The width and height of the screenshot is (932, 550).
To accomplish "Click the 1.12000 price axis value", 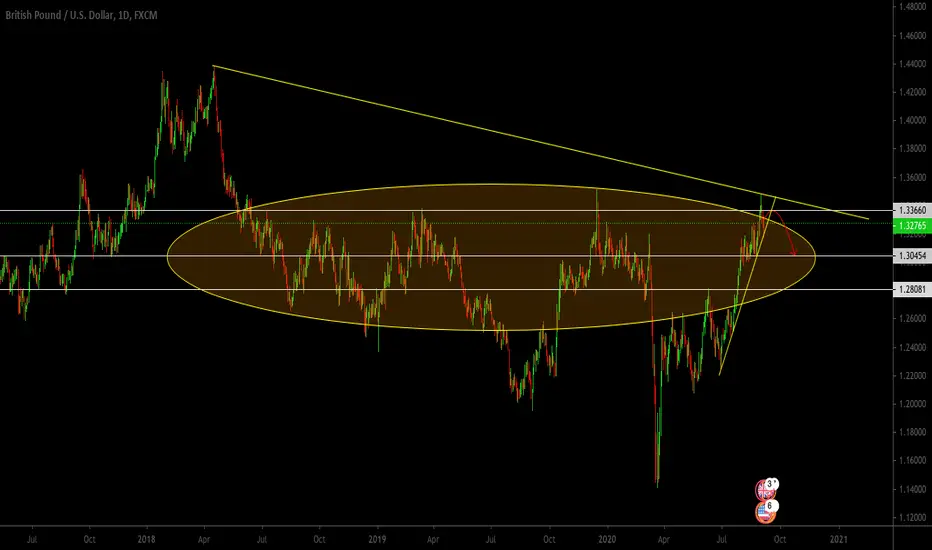I will [912, 517].
